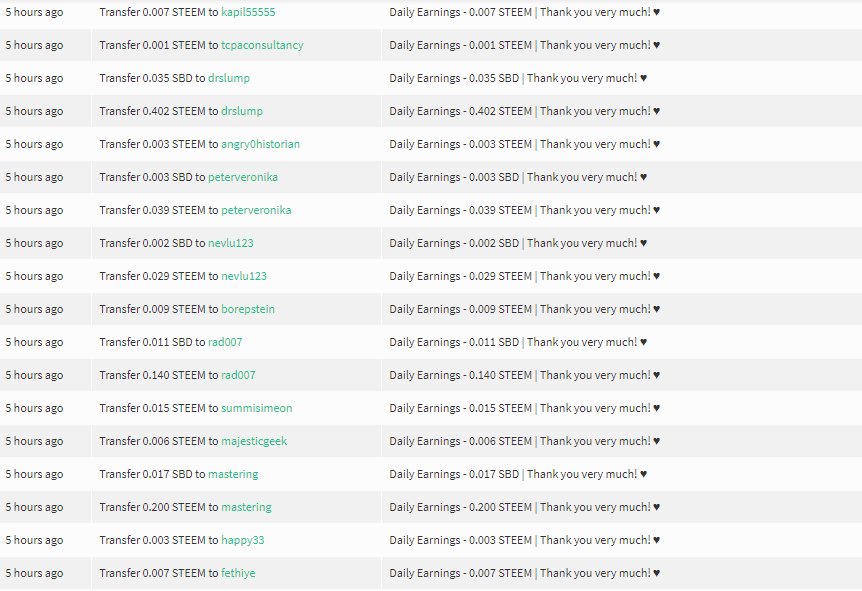This screenshot has height=591, width=862.
Task: Click '5 hours ago' in the fethiye row
Action: [x=34, y=573]
